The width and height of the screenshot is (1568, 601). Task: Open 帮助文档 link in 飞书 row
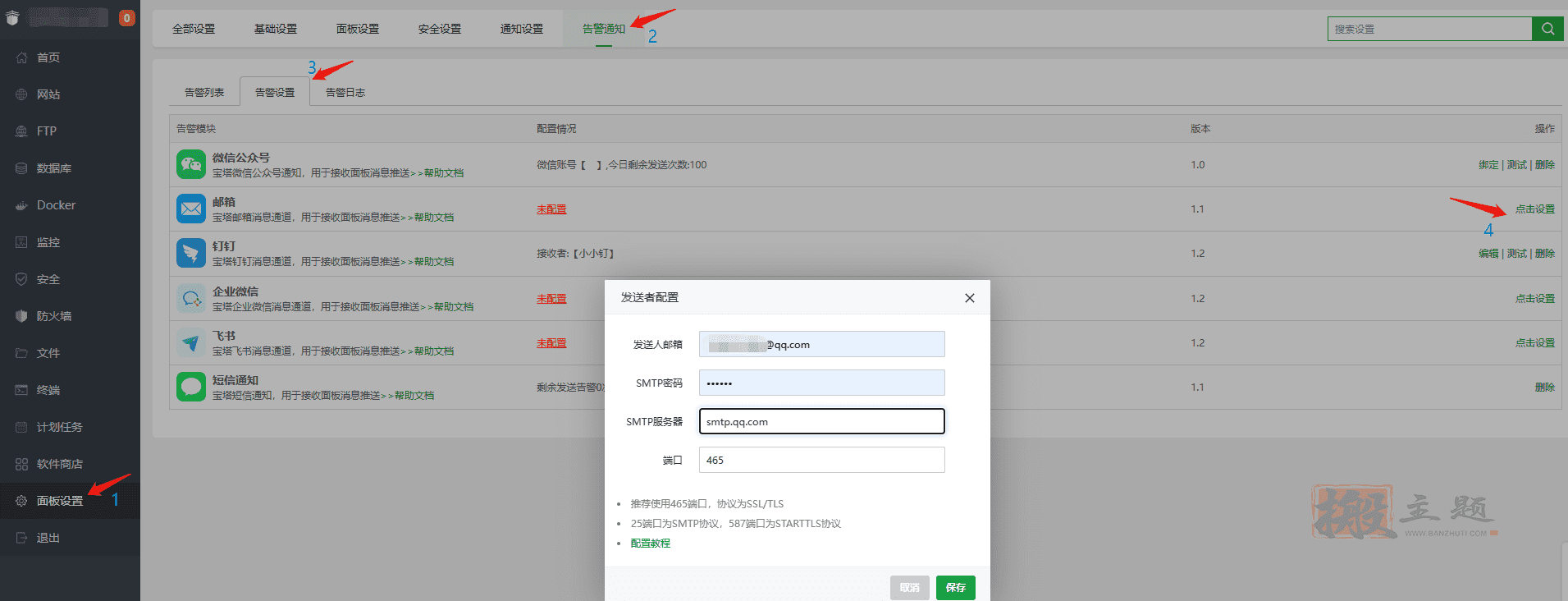pyautogui.click(x=434, y=351)
